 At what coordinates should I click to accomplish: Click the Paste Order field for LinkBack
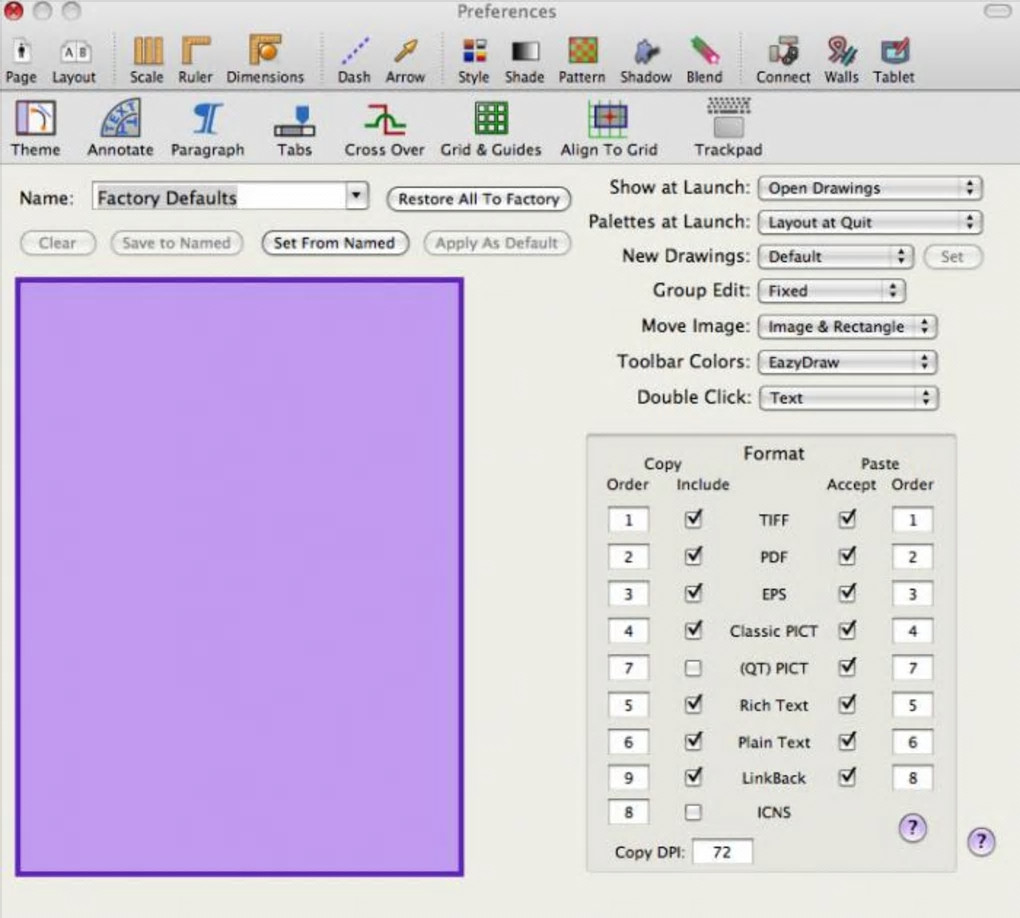click(912, 778)
